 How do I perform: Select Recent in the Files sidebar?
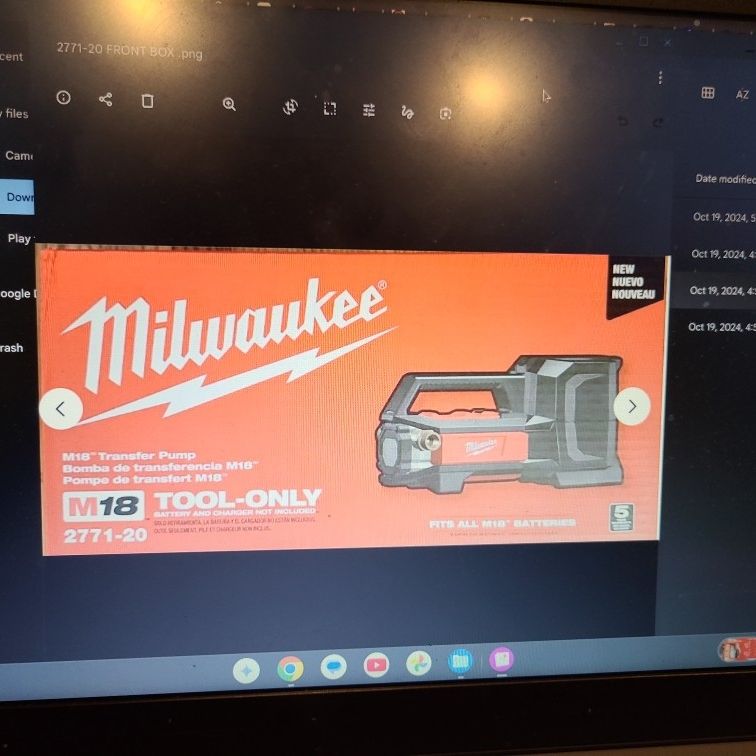click(x=12, y=56)
